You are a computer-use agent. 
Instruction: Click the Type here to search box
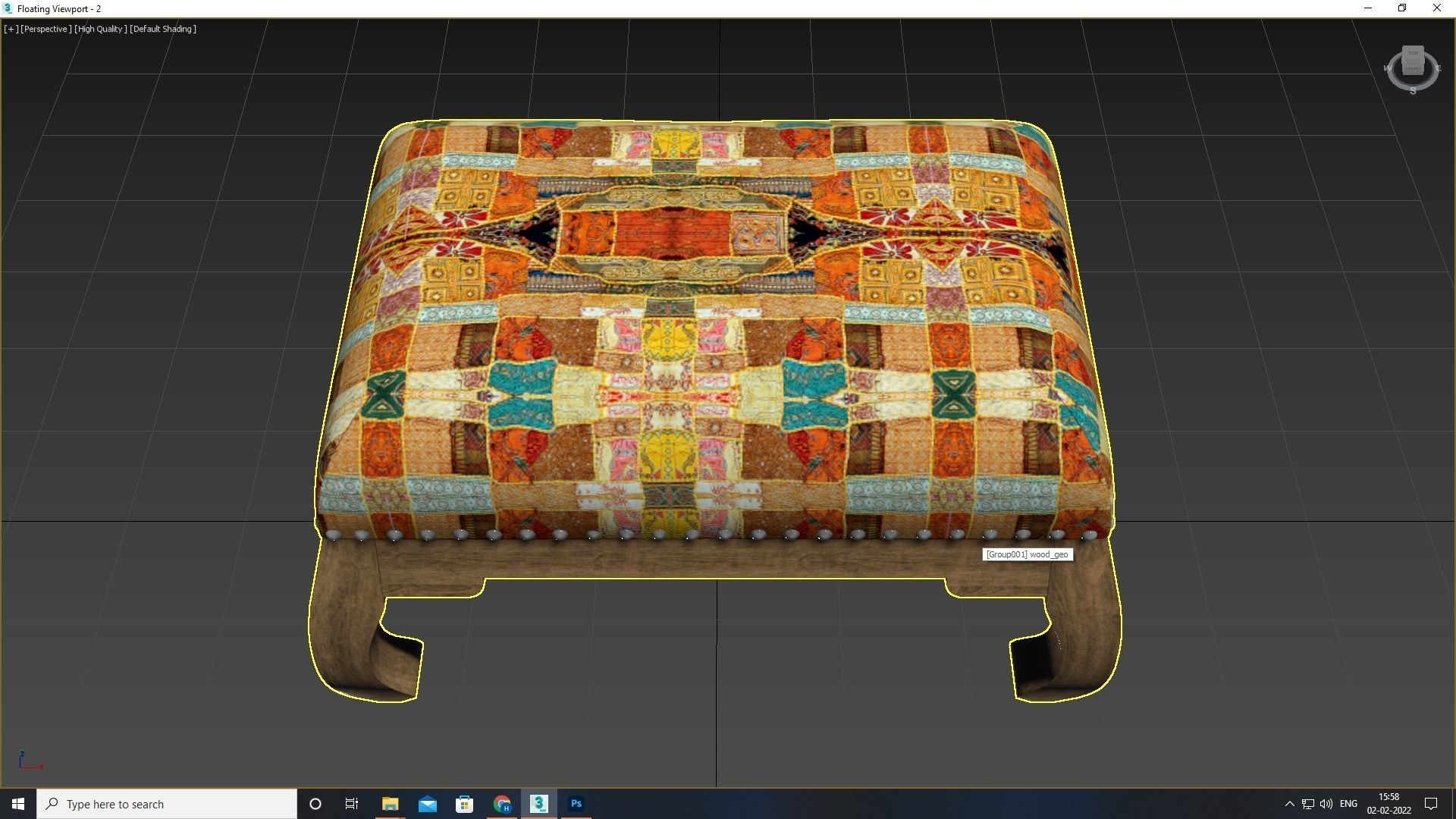tap(167, 804)
